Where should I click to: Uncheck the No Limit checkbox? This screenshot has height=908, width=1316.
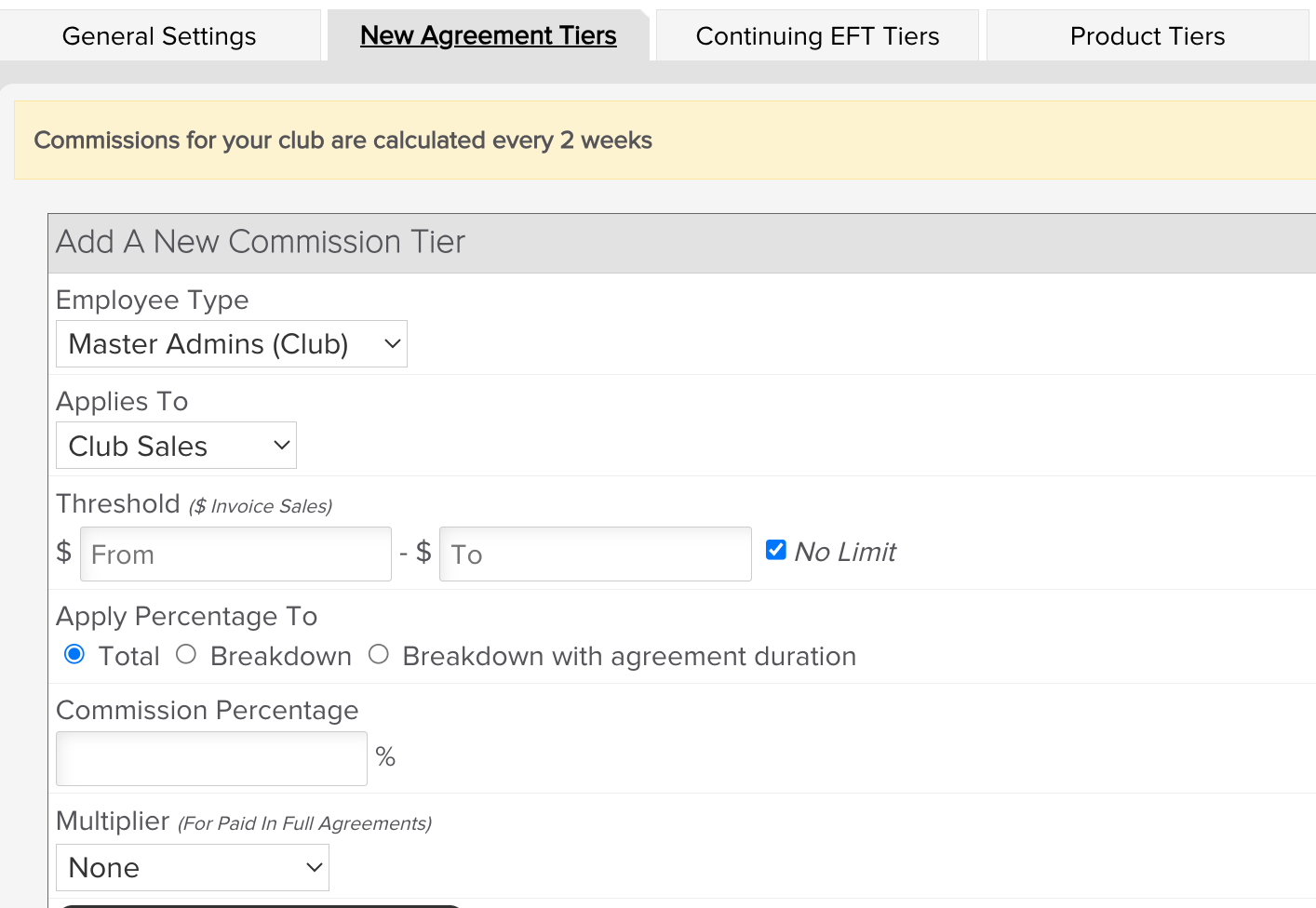coord(776,550)
